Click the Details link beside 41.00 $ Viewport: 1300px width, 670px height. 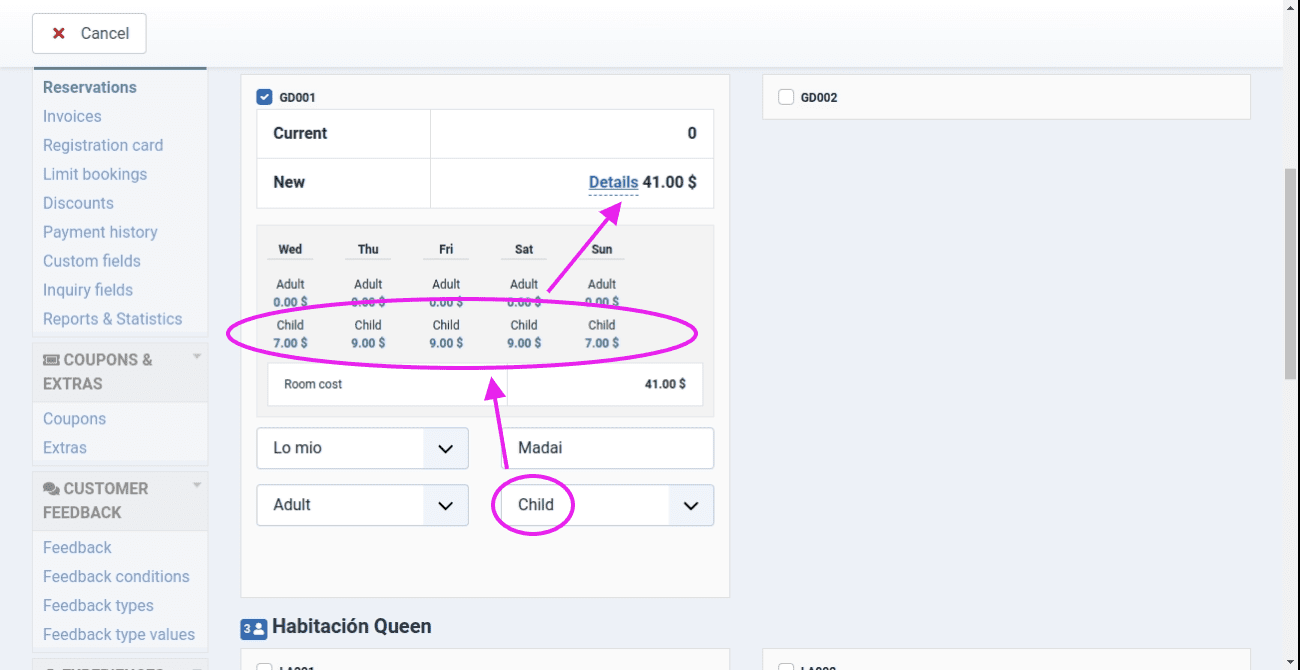pos(613,182)
